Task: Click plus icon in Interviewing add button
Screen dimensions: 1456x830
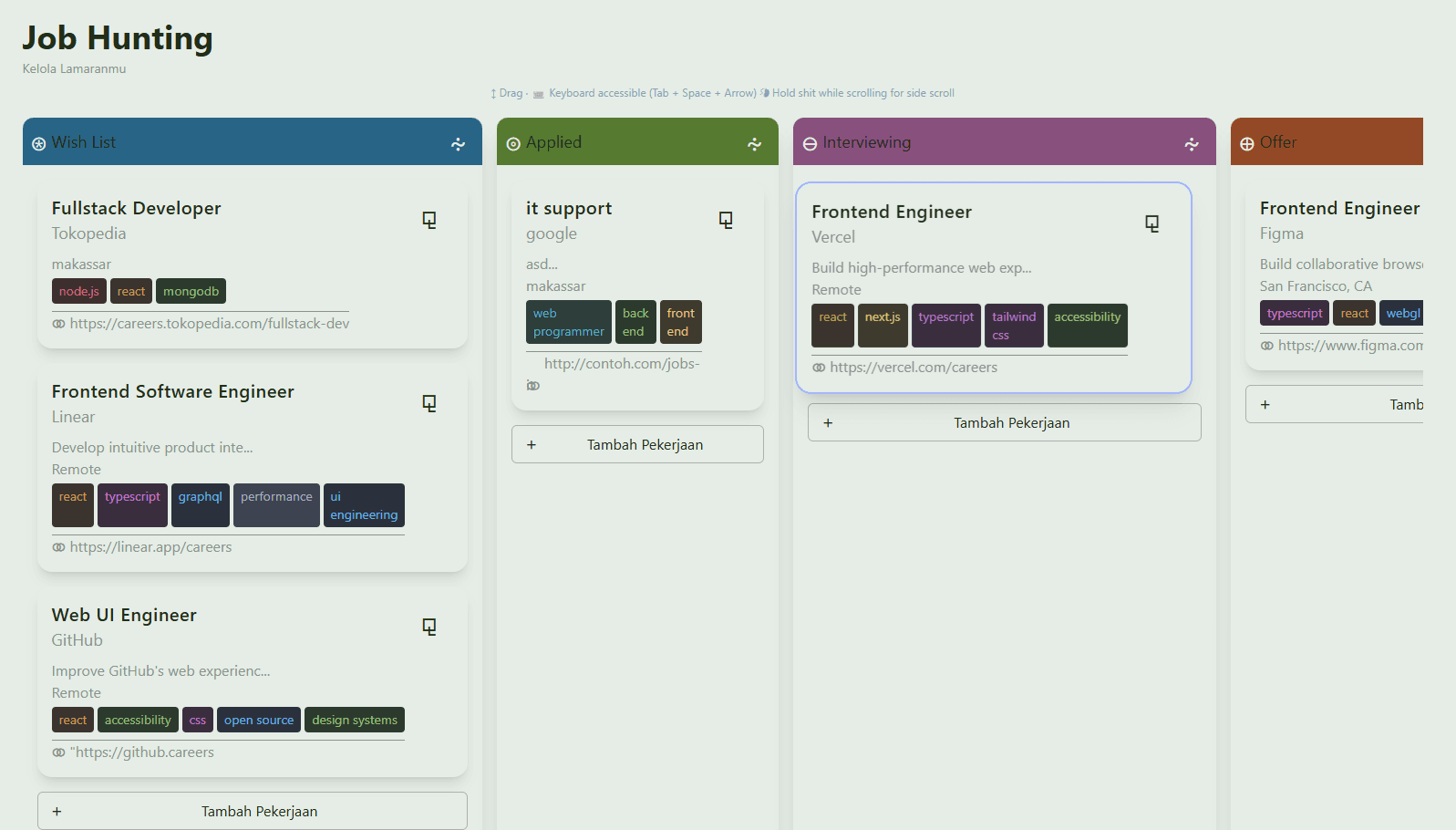Action: (828, 423)
